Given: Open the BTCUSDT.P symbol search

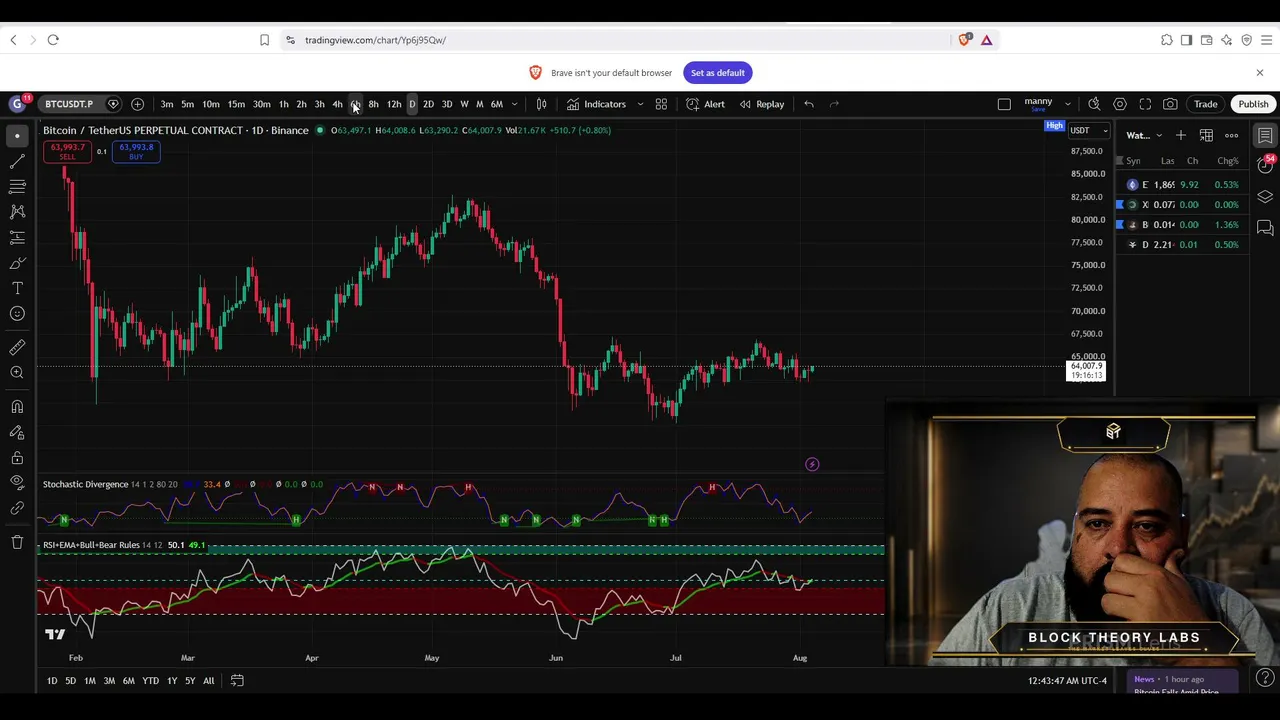Looking at the screenshot, I should tap(69, 104).
